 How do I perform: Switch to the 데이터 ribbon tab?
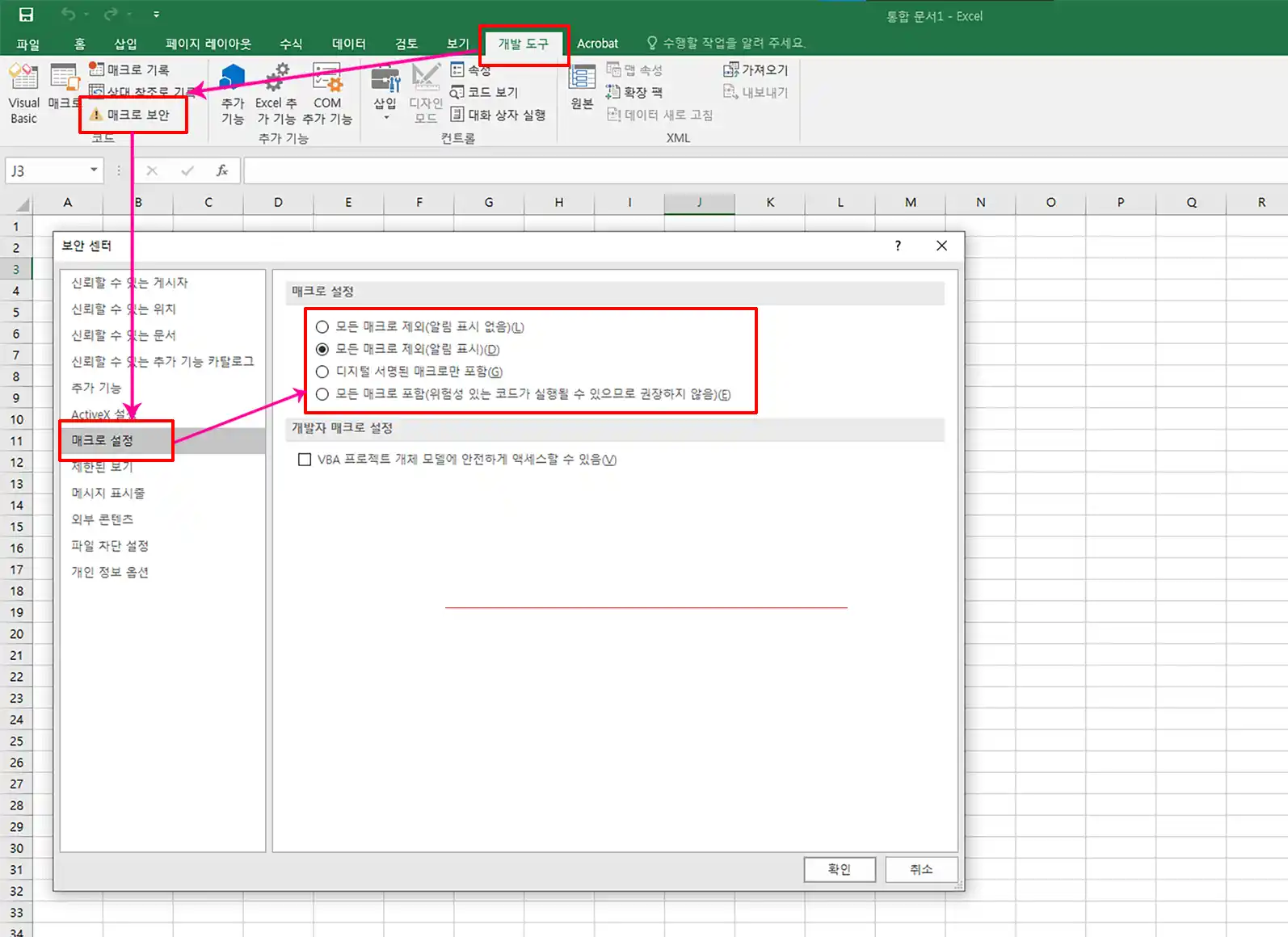(349, 44)
